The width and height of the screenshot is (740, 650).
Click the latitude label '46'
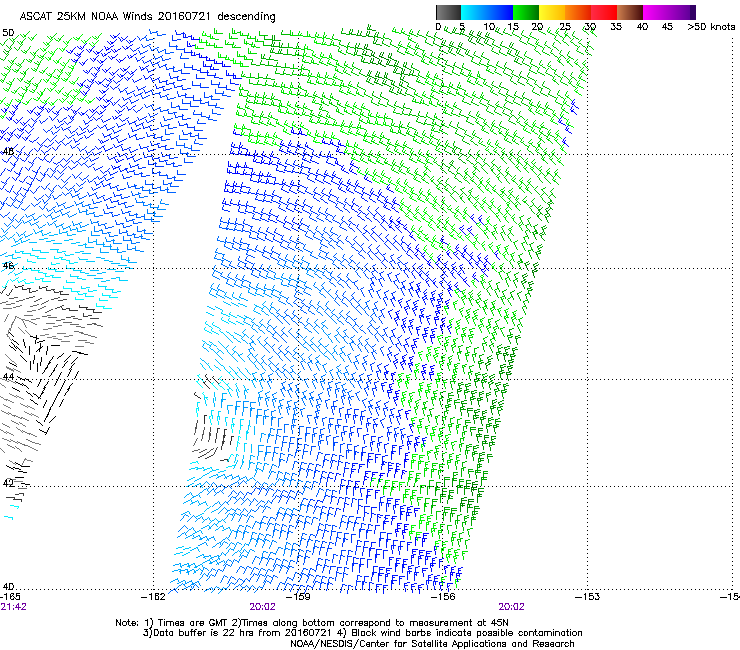(x=8, y=266)
